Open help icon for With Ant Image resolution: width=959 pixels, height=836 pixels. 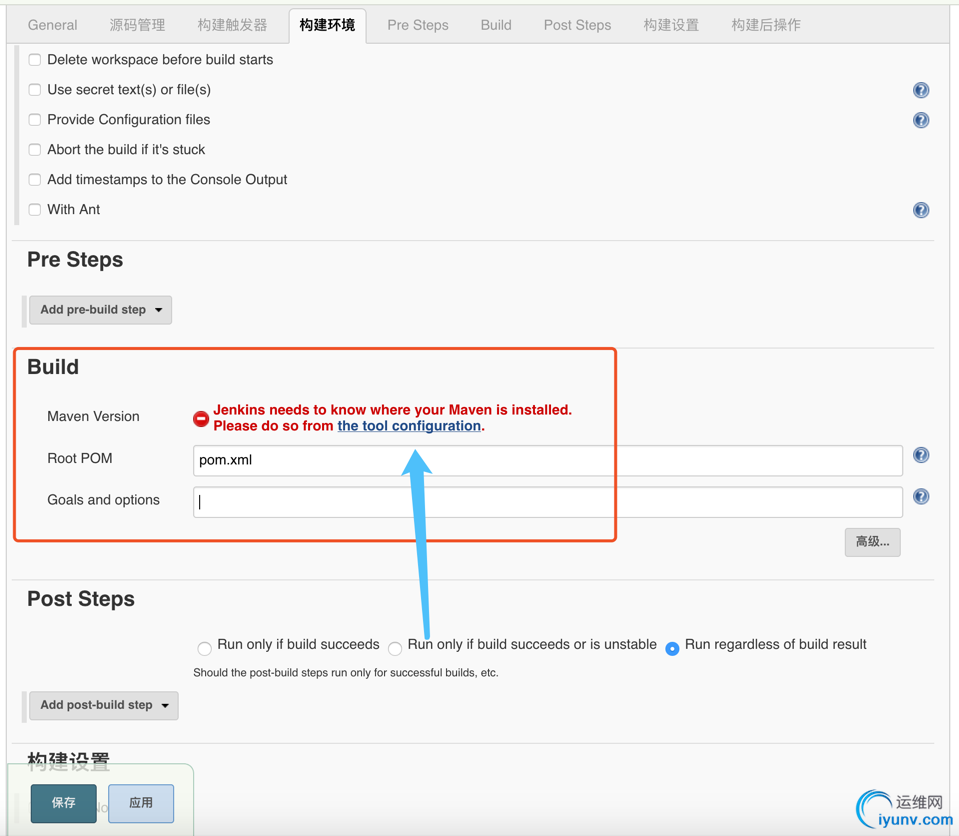click(x=920, y=210)
